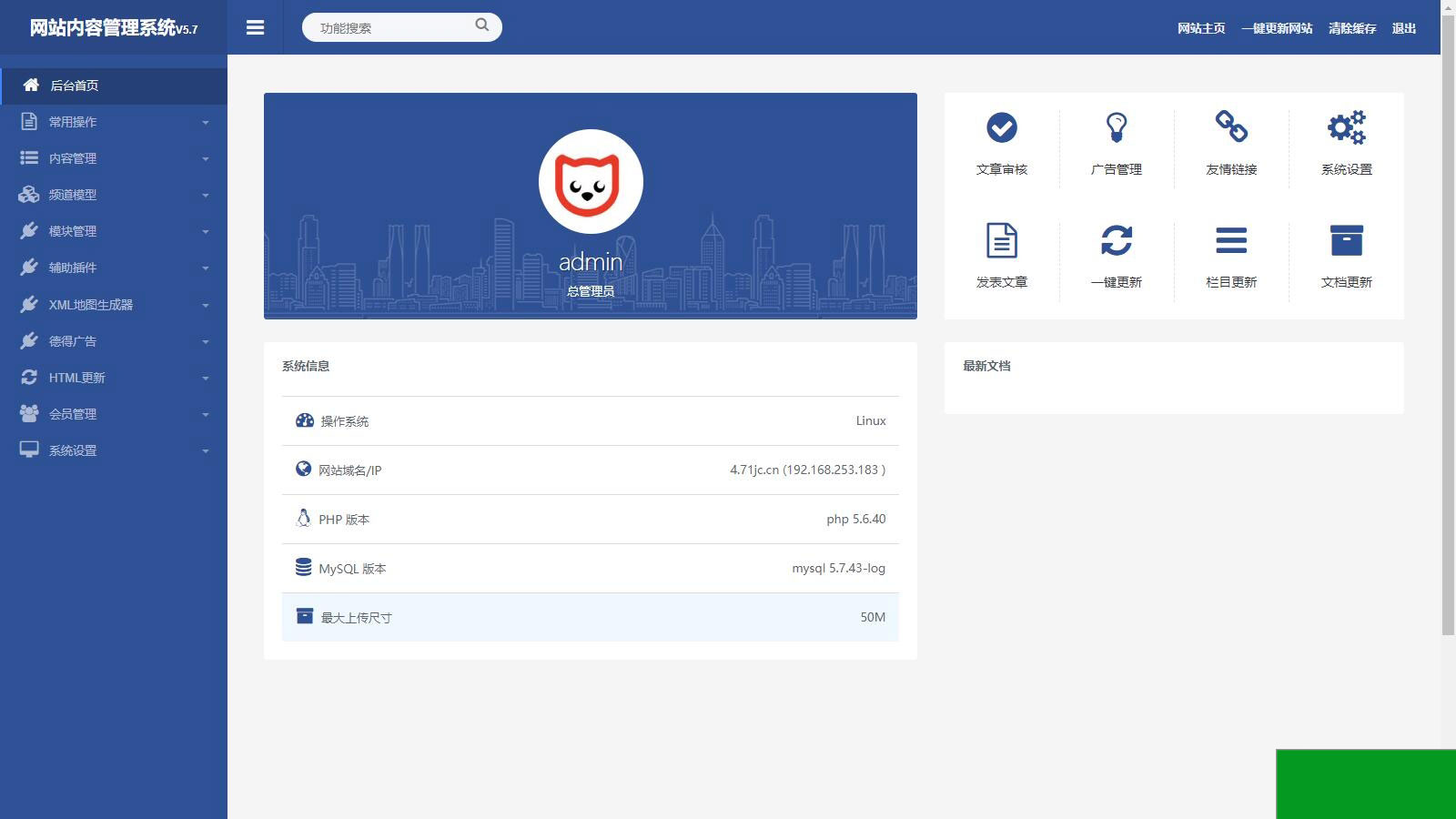1456x819 pixels.
Task: Expand 常用操作 dropdown arrow
Action: click(x=206, y=122)
